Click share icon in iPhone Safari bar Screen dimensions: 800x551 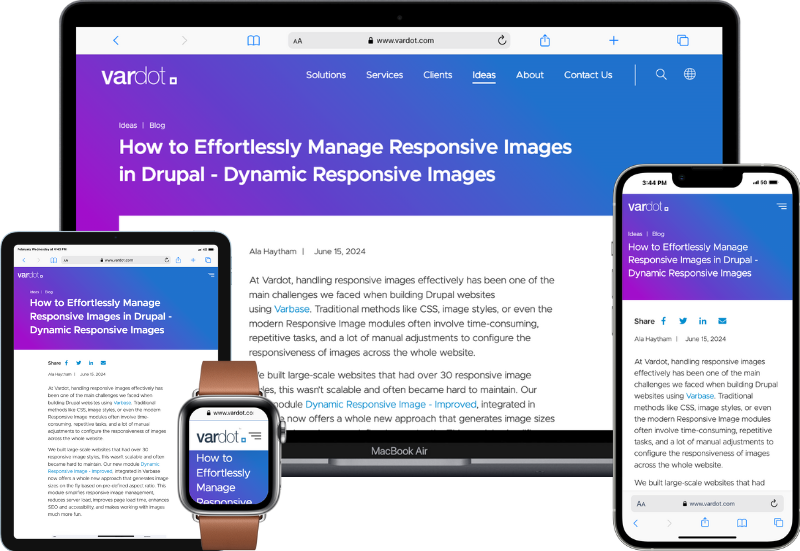click(705, 522)
